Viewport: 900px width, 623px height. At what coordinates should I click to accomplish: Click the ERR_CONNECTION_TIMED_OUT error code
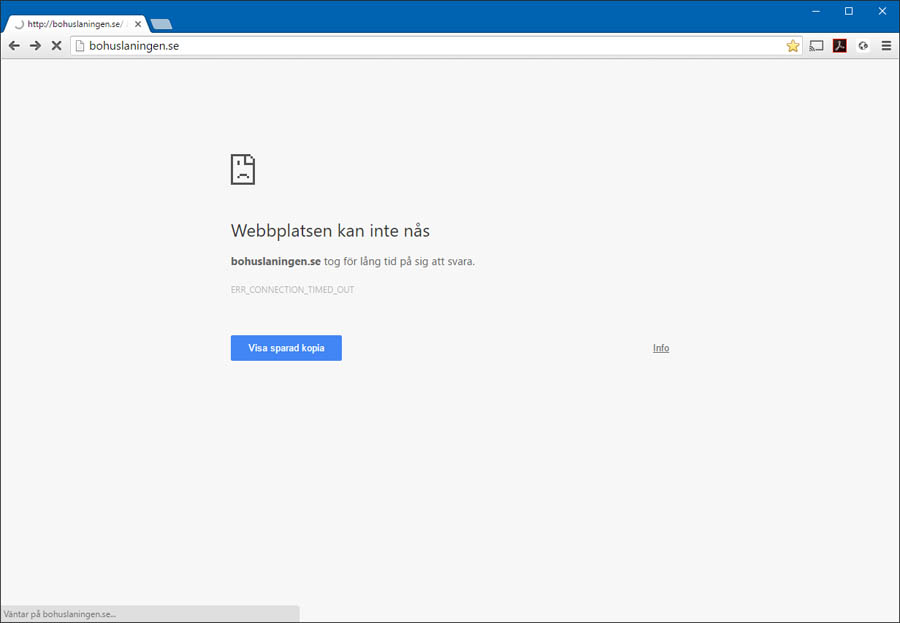click(293, 290)
